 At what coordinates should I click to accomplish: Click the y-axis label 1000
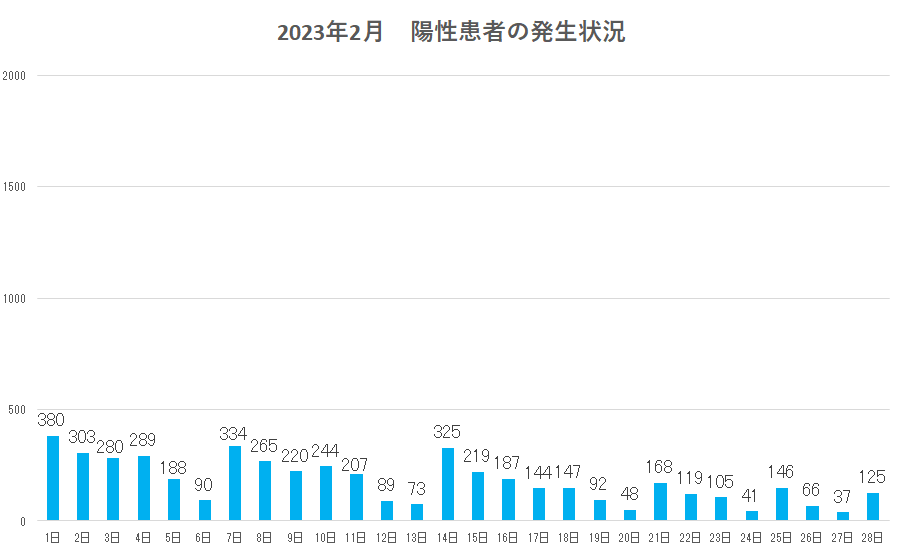(14, 299)
